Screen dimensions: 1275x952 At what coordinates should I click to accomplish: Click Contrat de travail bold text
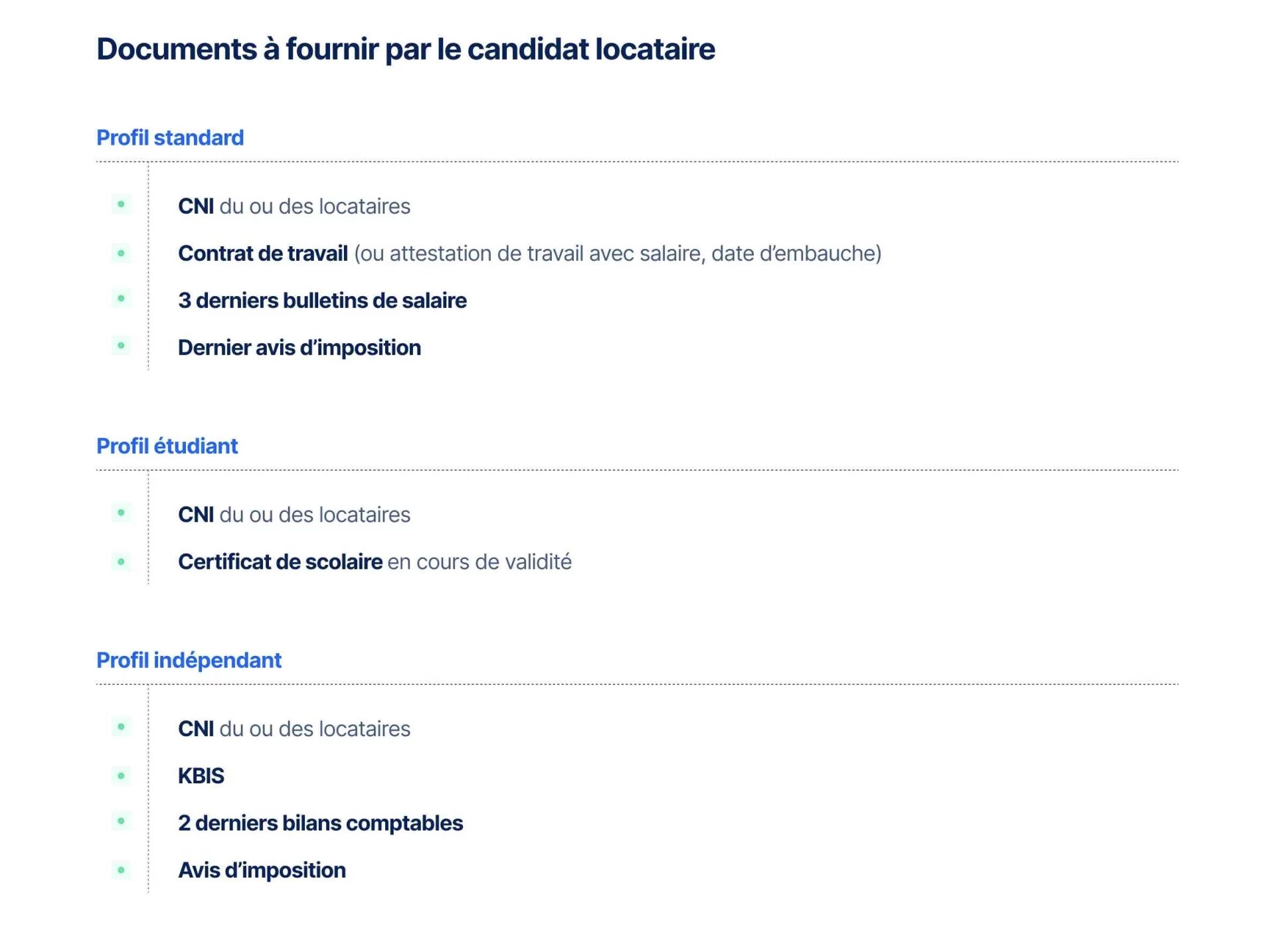pos(262,253)
